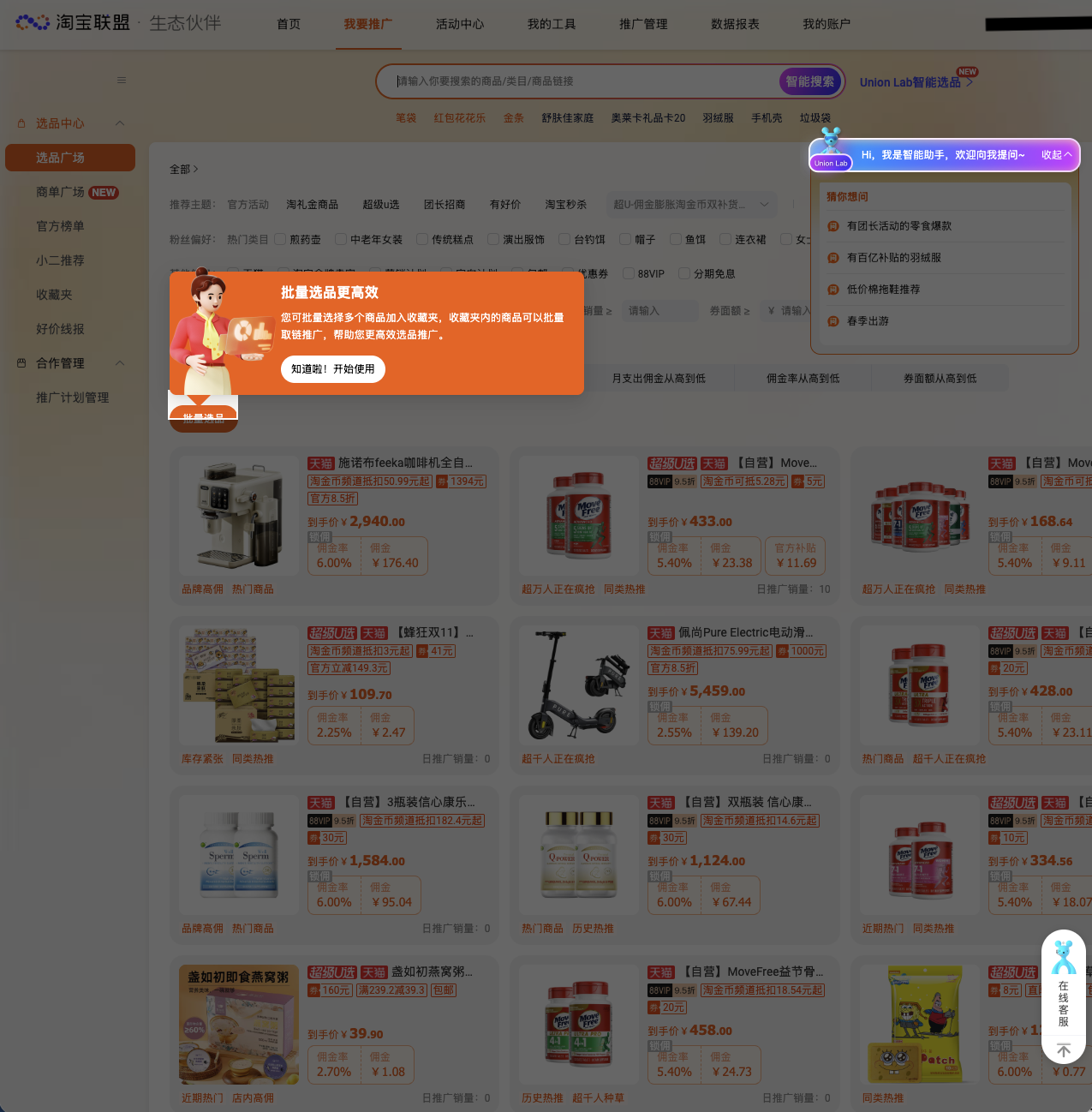The image size is (1092, 1112).
Task: Switch to the 活动中心 menu tab
Action: coord(460,25)
